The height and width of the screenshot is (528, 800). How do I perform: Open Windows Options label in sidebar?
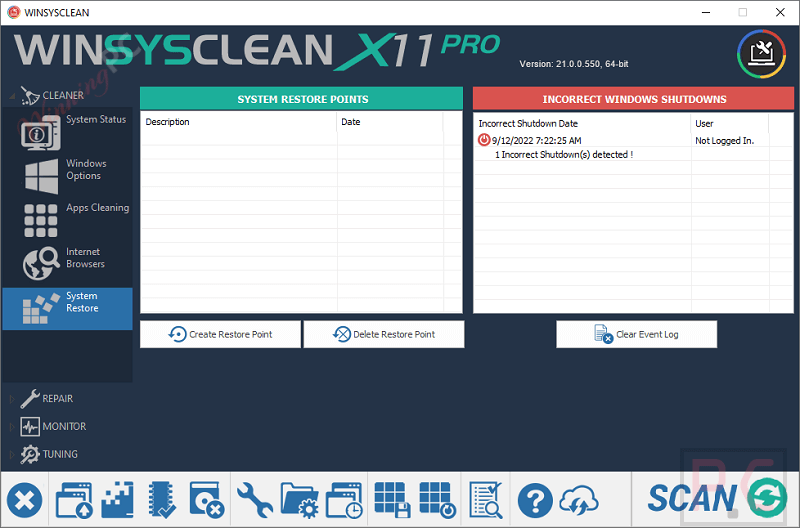click(86, 169)
